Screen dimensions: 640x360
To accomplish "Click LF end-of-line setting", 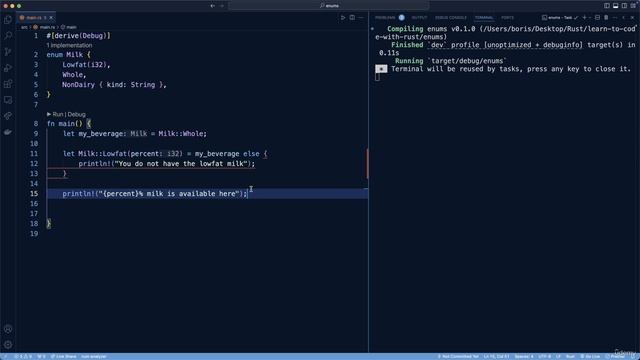I will 558,356.
